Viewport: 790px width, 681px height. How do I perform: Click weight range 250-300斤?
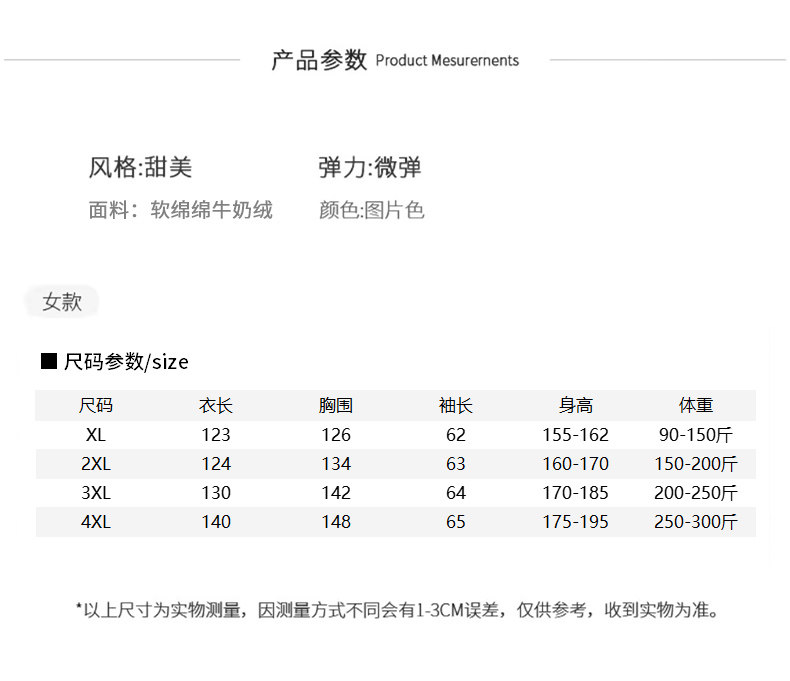(x=696, y=522)
